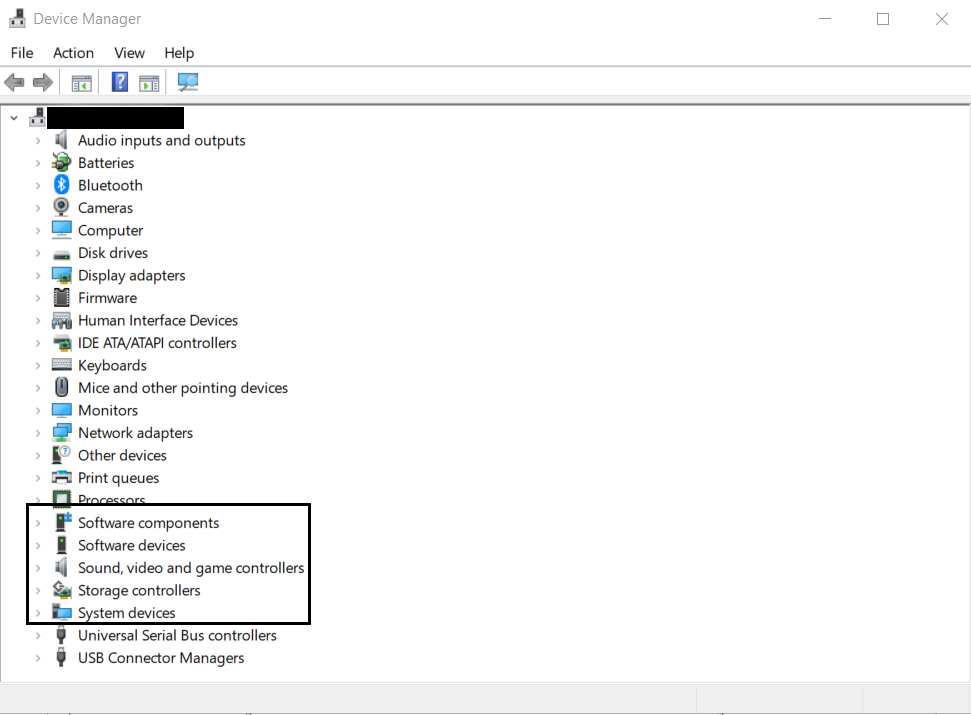Open the View menu
The height and width of the screenshot is (715, 971).
click(x=129, y=53)
